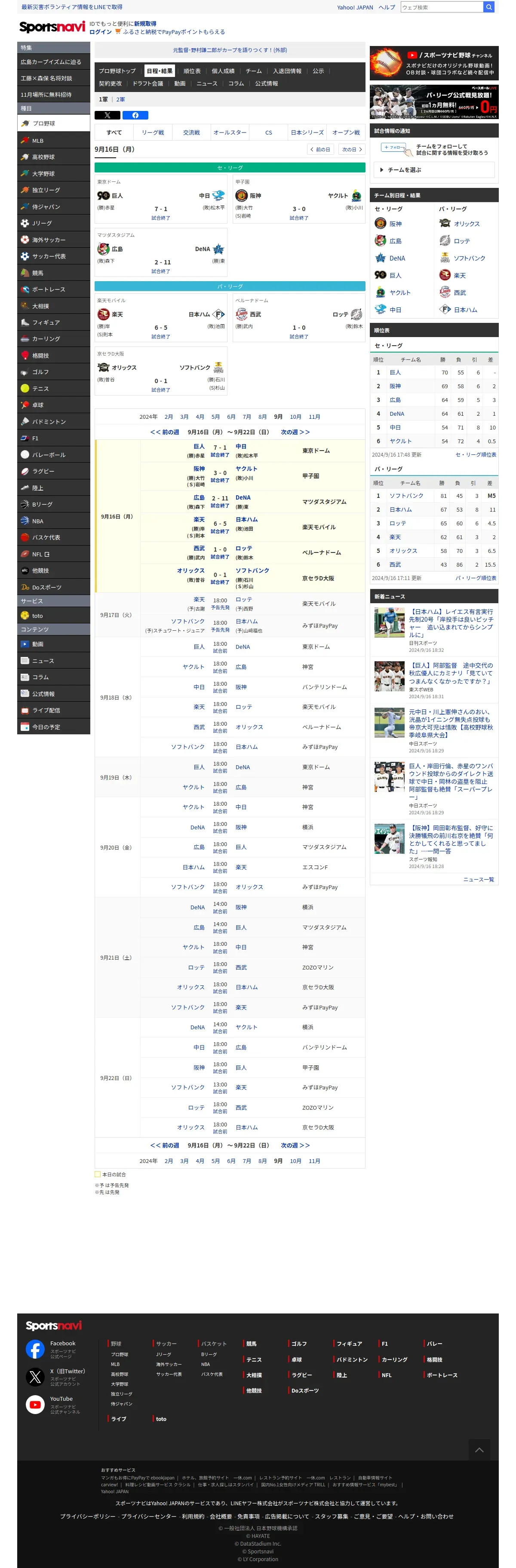Open パ・リーグ公式戦見放題 banner

coord(434,101)
